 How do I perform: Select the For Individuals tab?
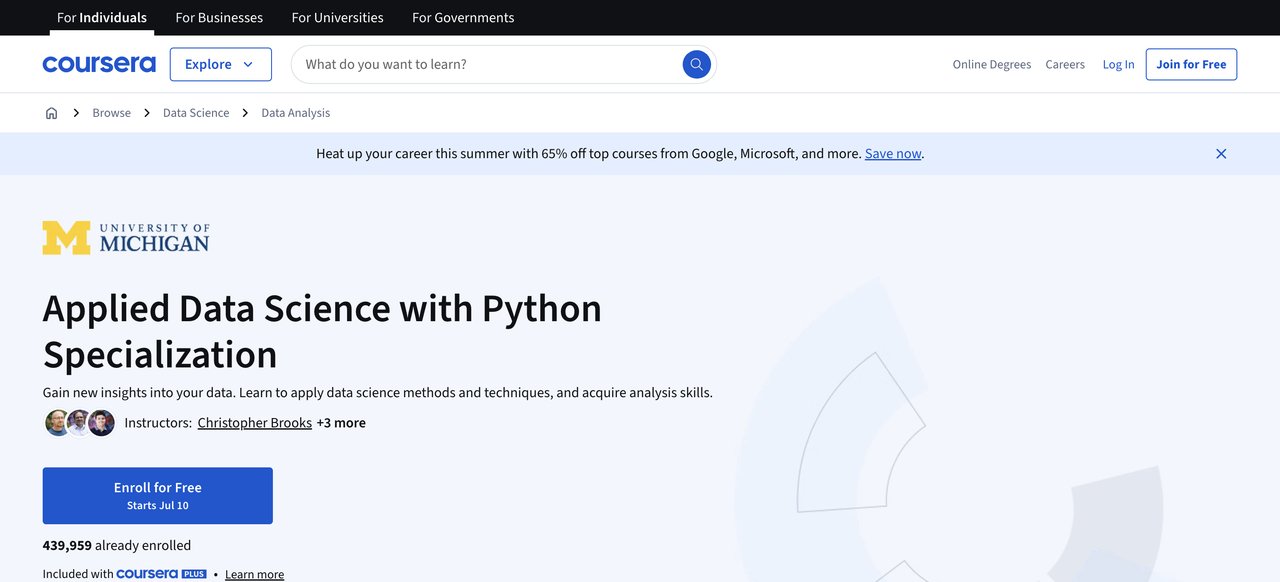click(102, 18)
